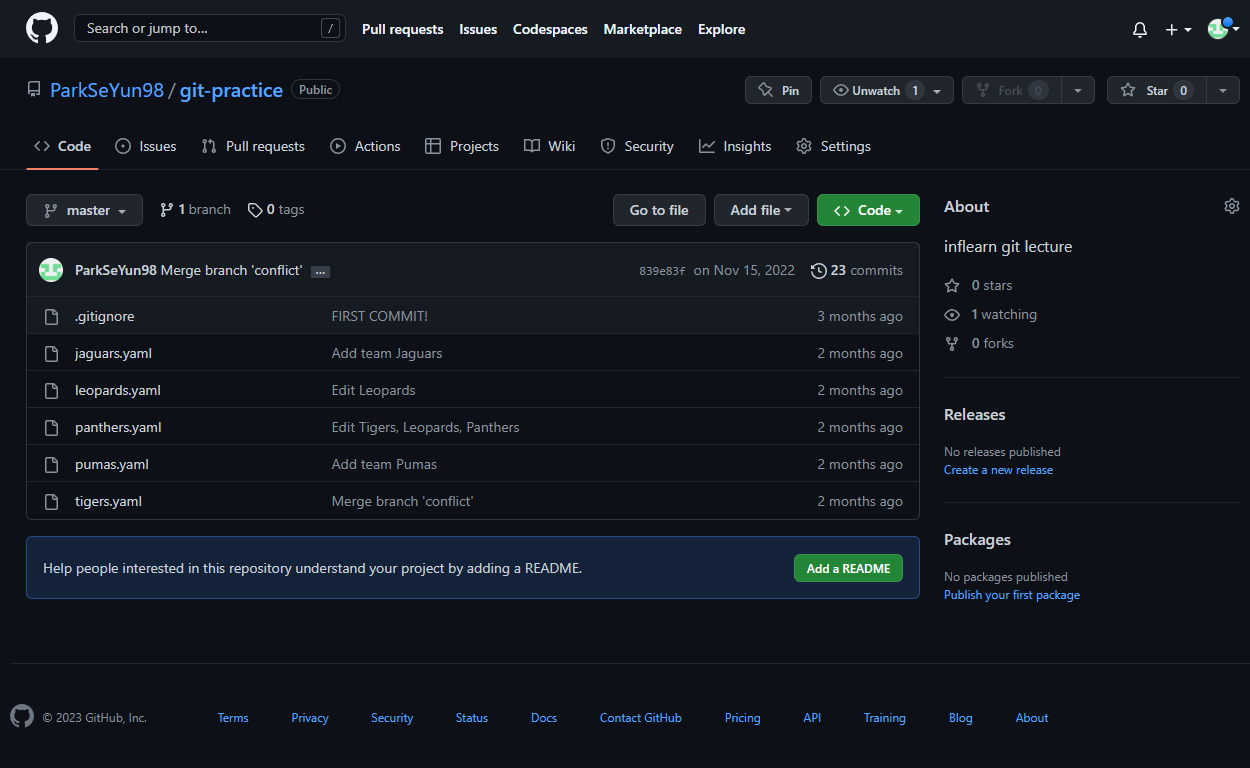The height and width of the screenshot is (768, 1250).
Task: Click Issues in top navigation
Action: [x=478, y=29]
